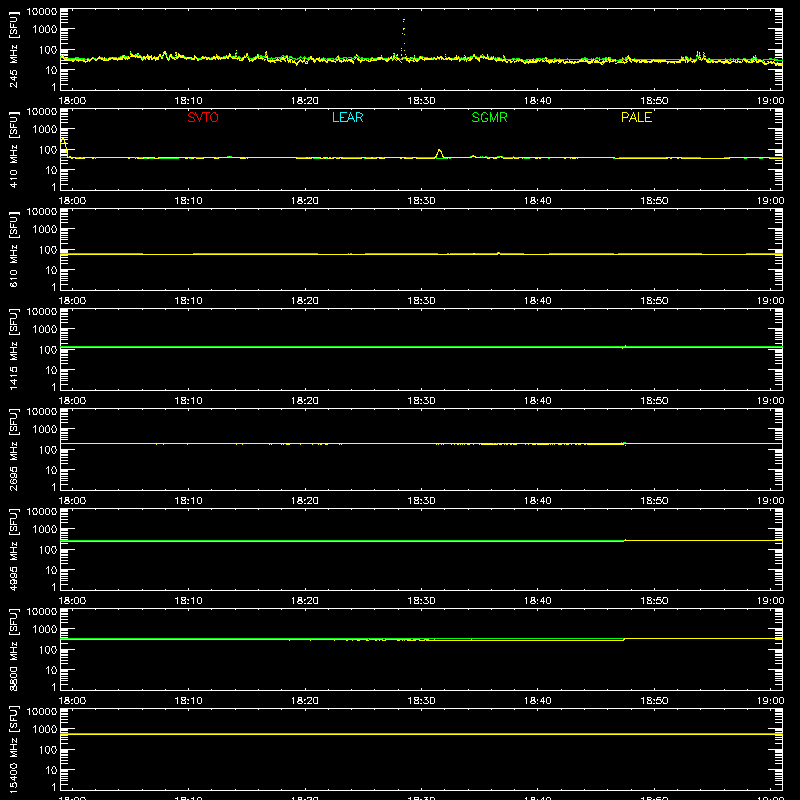Click 18:10 tick label under 410 MHz plot
Image resolution: width=800 pixels, height=800 pixels.
[188, 201]
